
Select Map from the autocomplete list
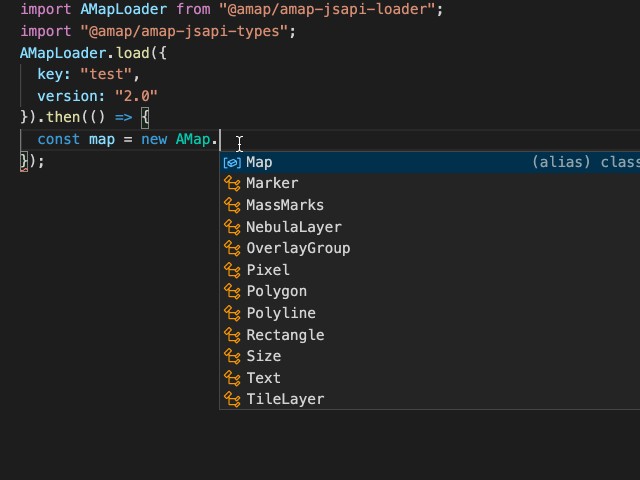pos(259,162)
